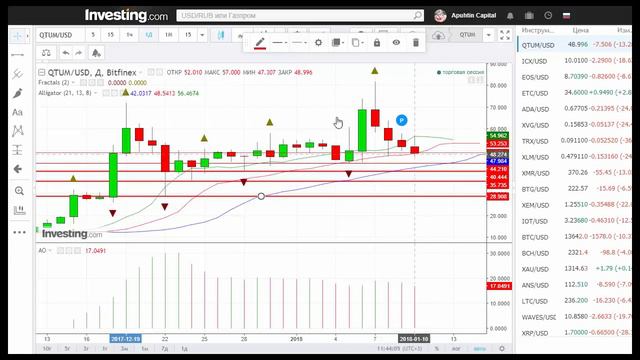Viewport: 640px width, 360px height.
Task: Select the 1Д daily interval
Action: (149, 35)
